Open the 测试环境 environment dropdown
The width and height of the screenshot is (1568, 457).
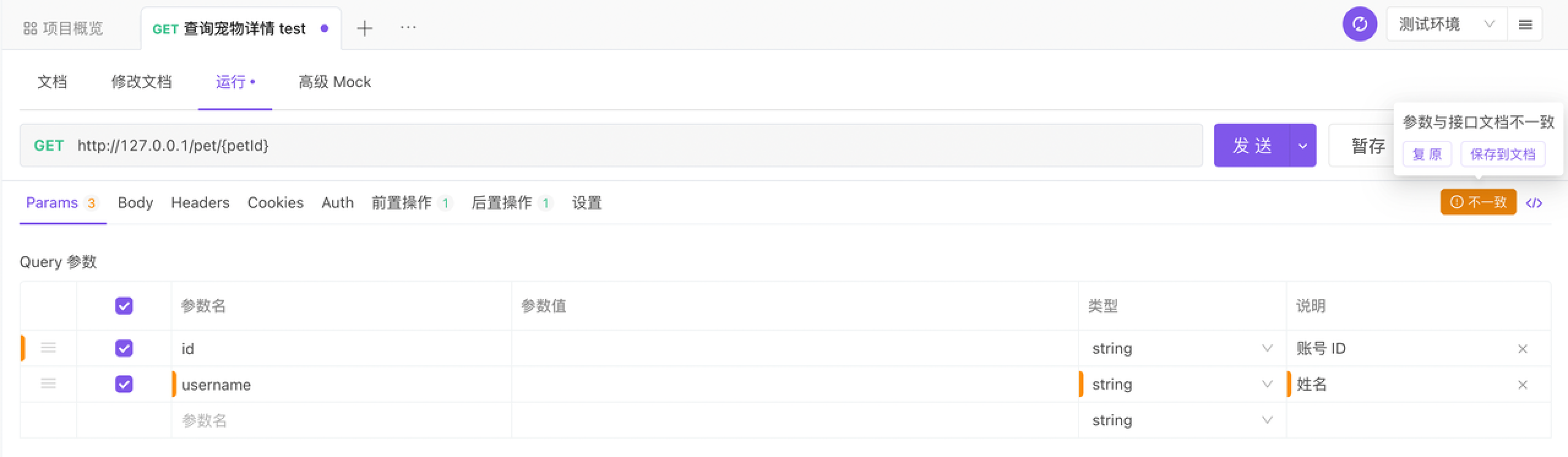point(1445,25)
